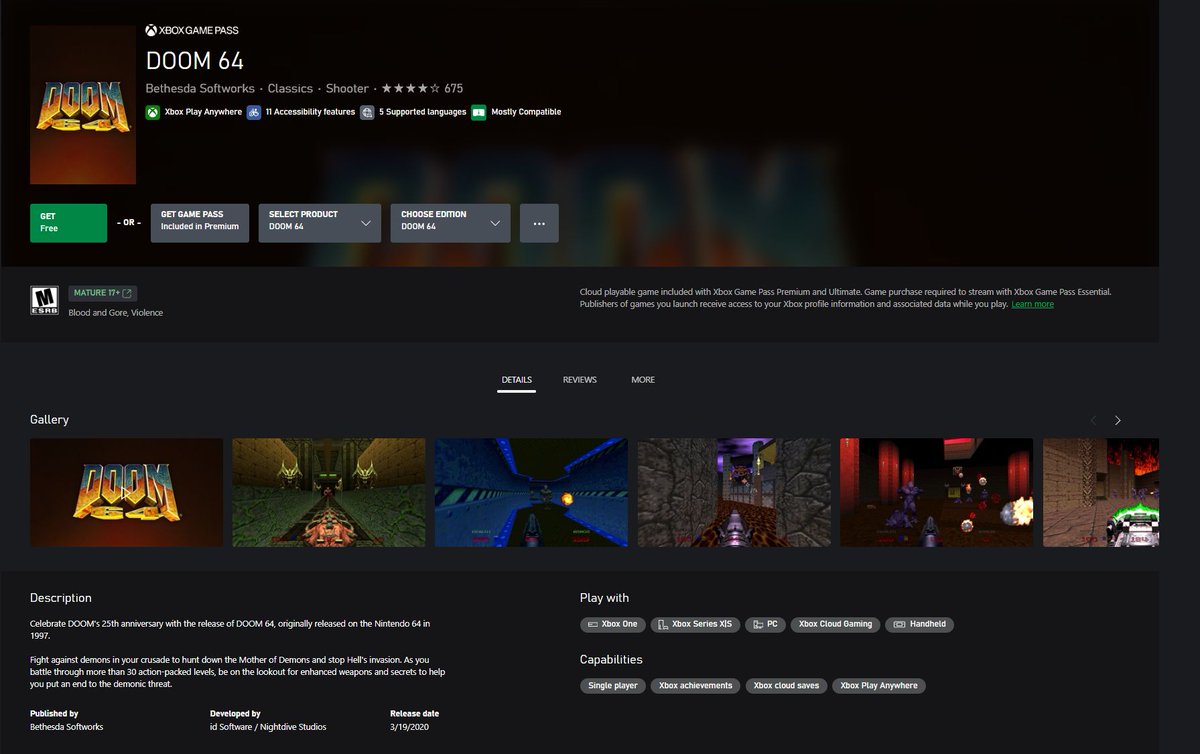Image resolution: width=1200 pixels, height=754 pixels.
Task: Open the blue tunnel gallery screenshot
Action: [531, 492]
